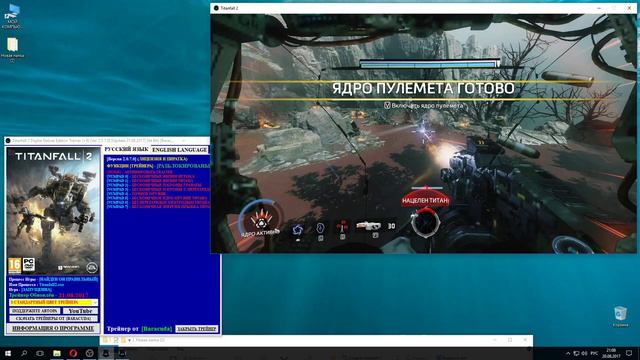Open taskbar search magnifier

pyautogui.click(x=24, y=353)
